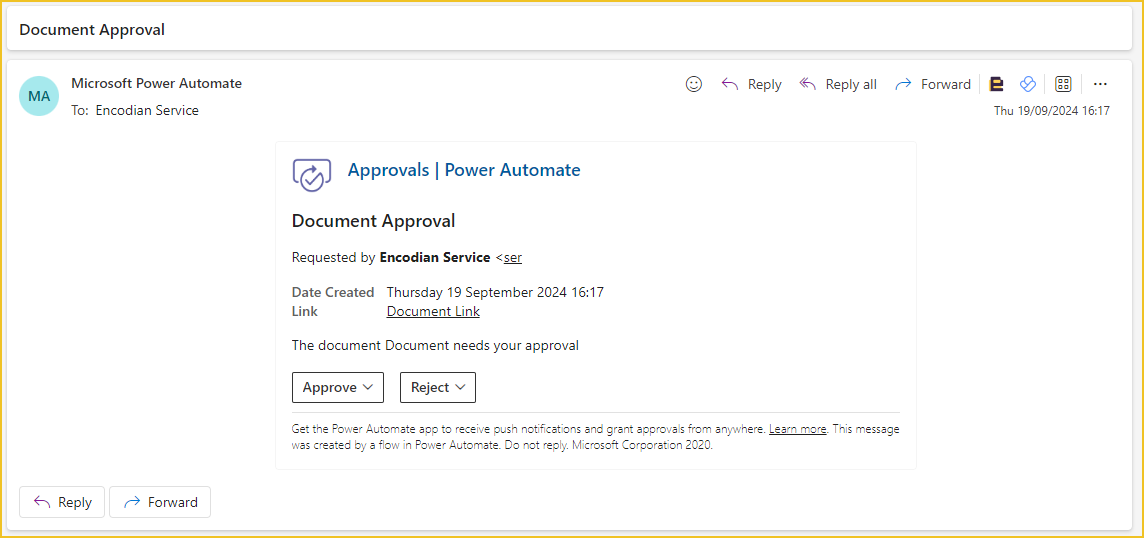Click the timestamp Thu 19/09/2024 16:17
The image size is (1144, 538).
pos(1051,111)
